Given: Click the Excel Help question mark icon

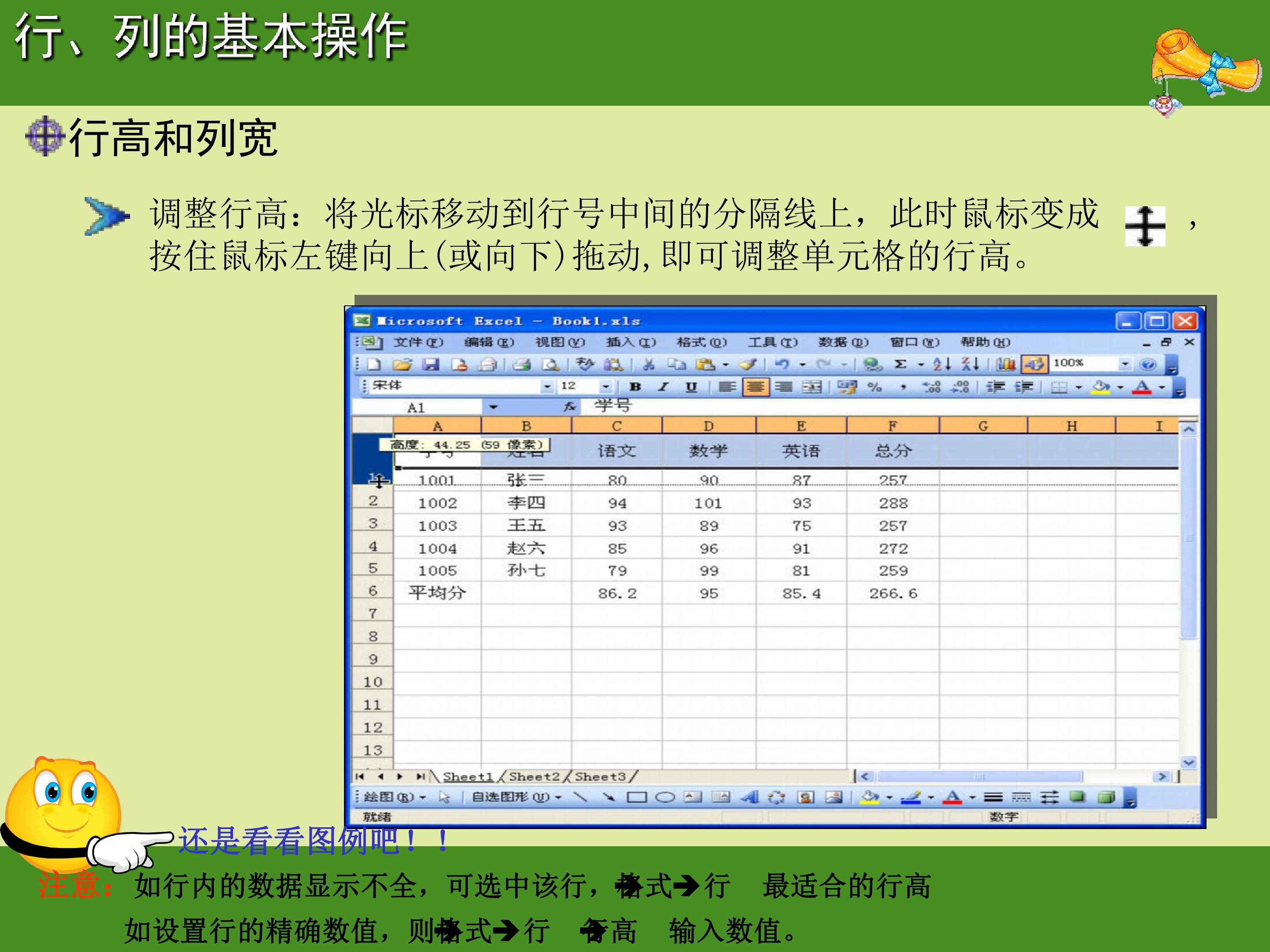Looking at the screenshot, I should click(x=1148, y=364).
